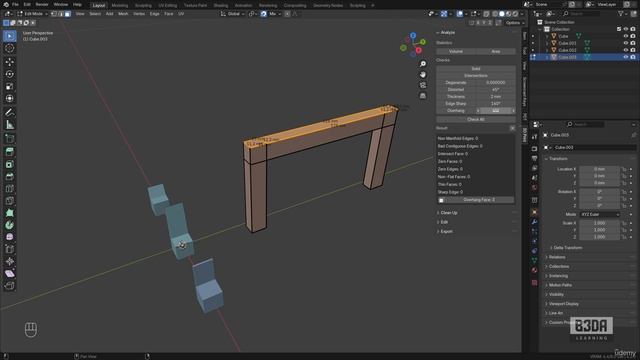Expand the Clean Up panel

pyautogui.click(x=447, y=213)
